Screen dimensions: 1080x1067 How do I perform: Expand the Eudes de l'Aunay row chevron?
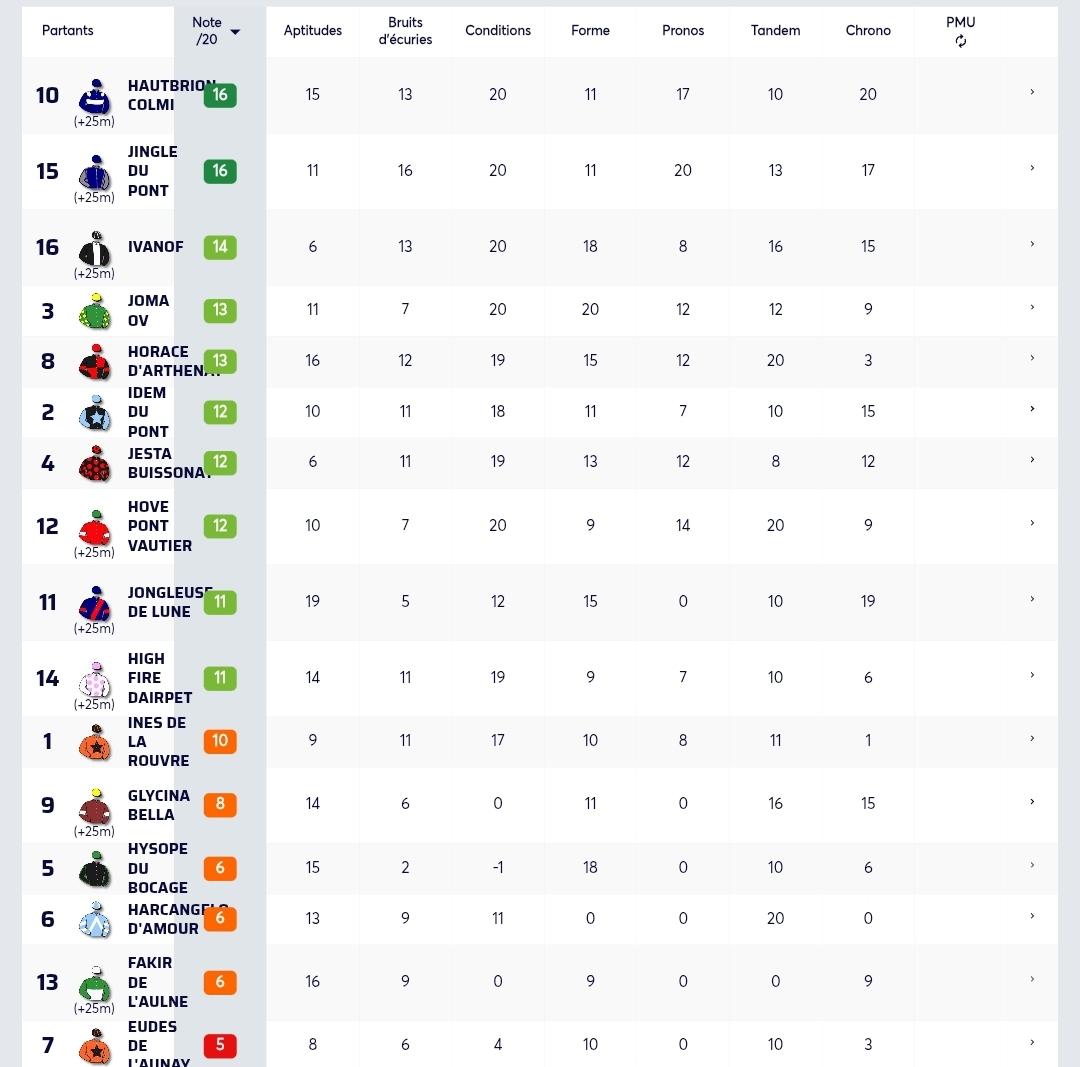(x=1032, y=1043)
